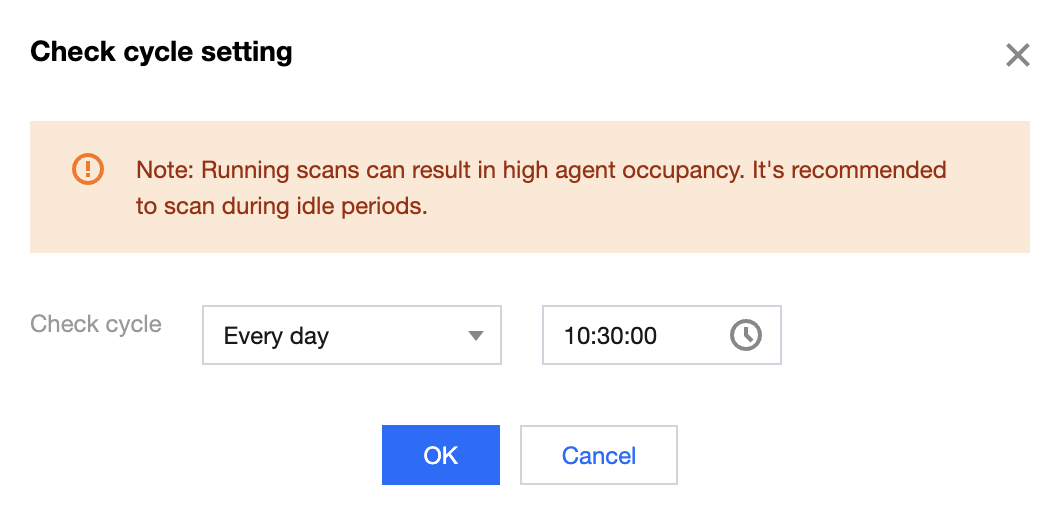Image resolution: width=1058 pixels, height=510 pixels.
Task: Click 'high agent occupancy' in the warning
Action: pos(619,170)
